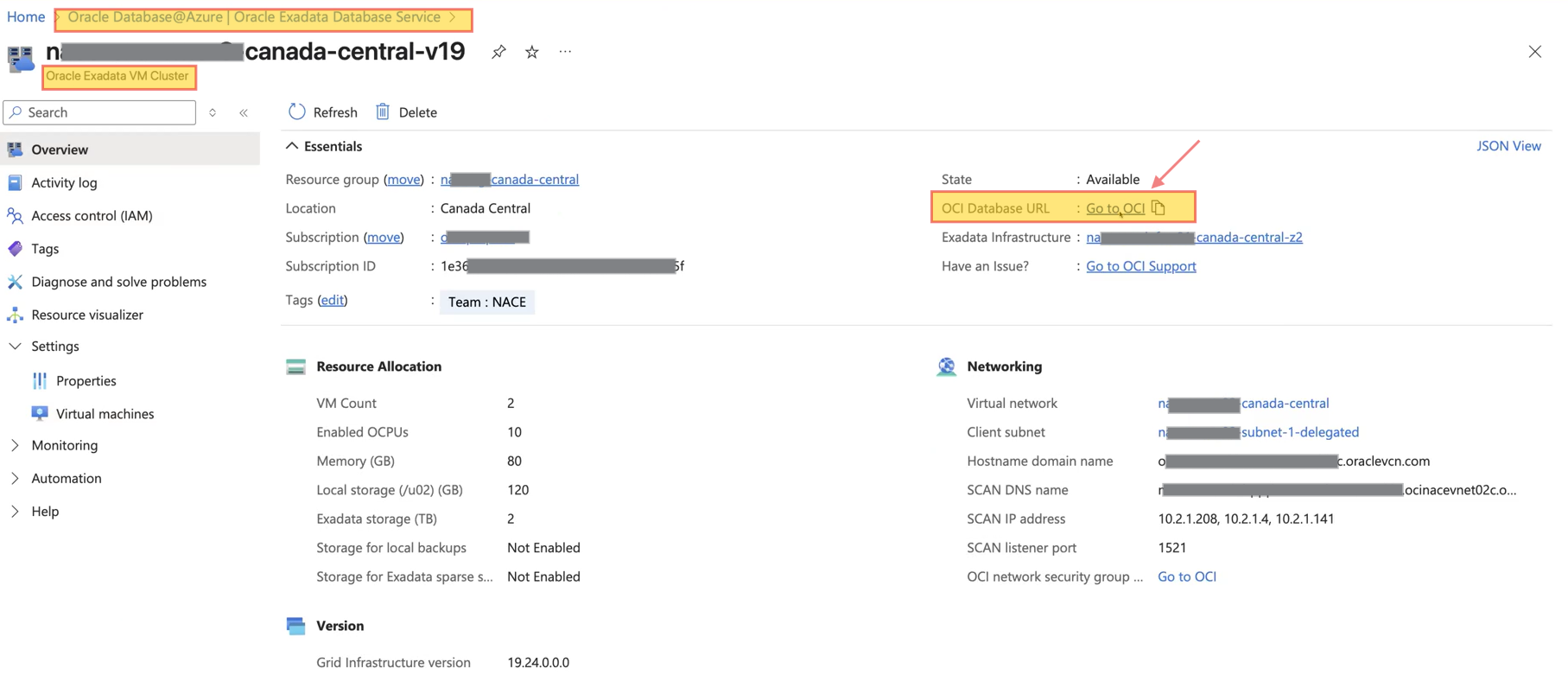Expand the Monitoring menu group

click(15, 445)
